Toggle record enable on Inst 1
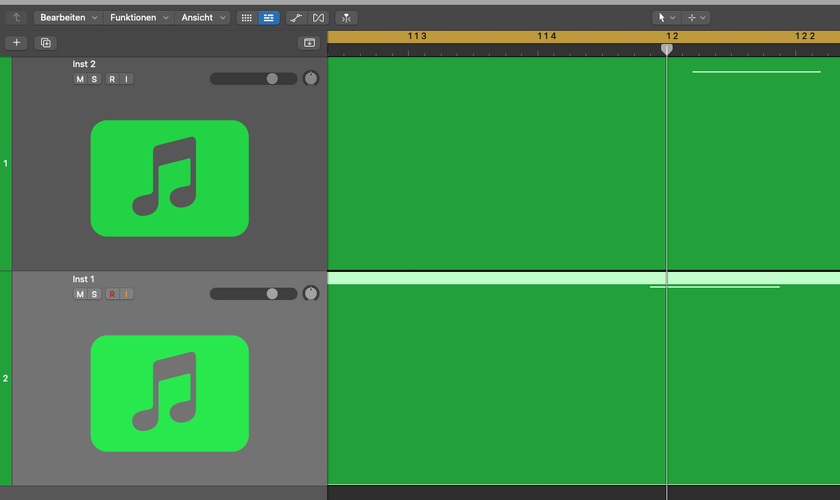The height and width of the screenshot is (500, 840). (112, 294)
